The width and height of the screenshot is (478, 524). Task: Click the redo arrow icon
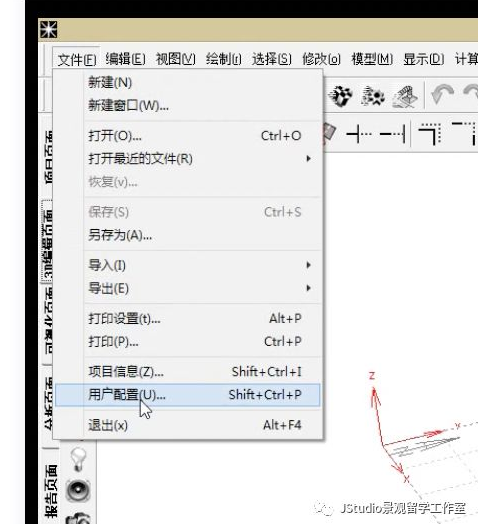(x=471, y=94)
